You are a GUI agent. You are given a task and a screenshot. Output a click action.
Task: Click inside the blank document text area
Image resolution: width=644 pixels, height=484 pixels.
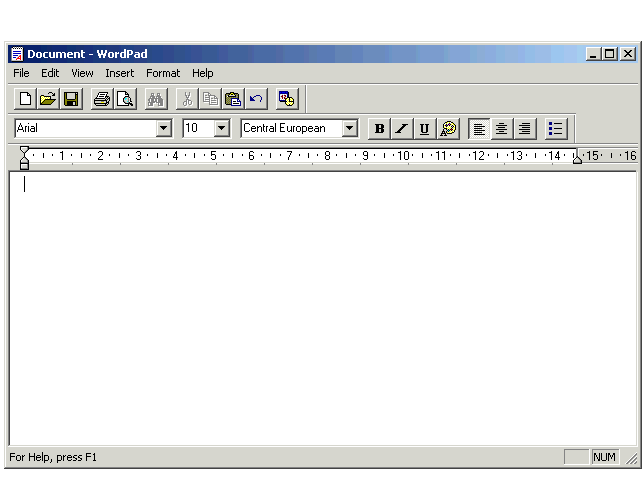(323, 308)
